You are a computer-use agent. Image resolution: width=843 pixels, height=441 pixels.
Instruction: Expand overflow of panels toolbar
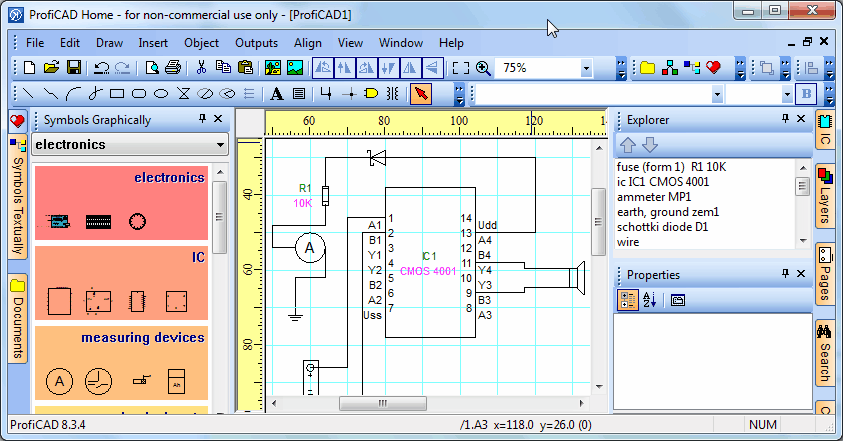(740, 68)
